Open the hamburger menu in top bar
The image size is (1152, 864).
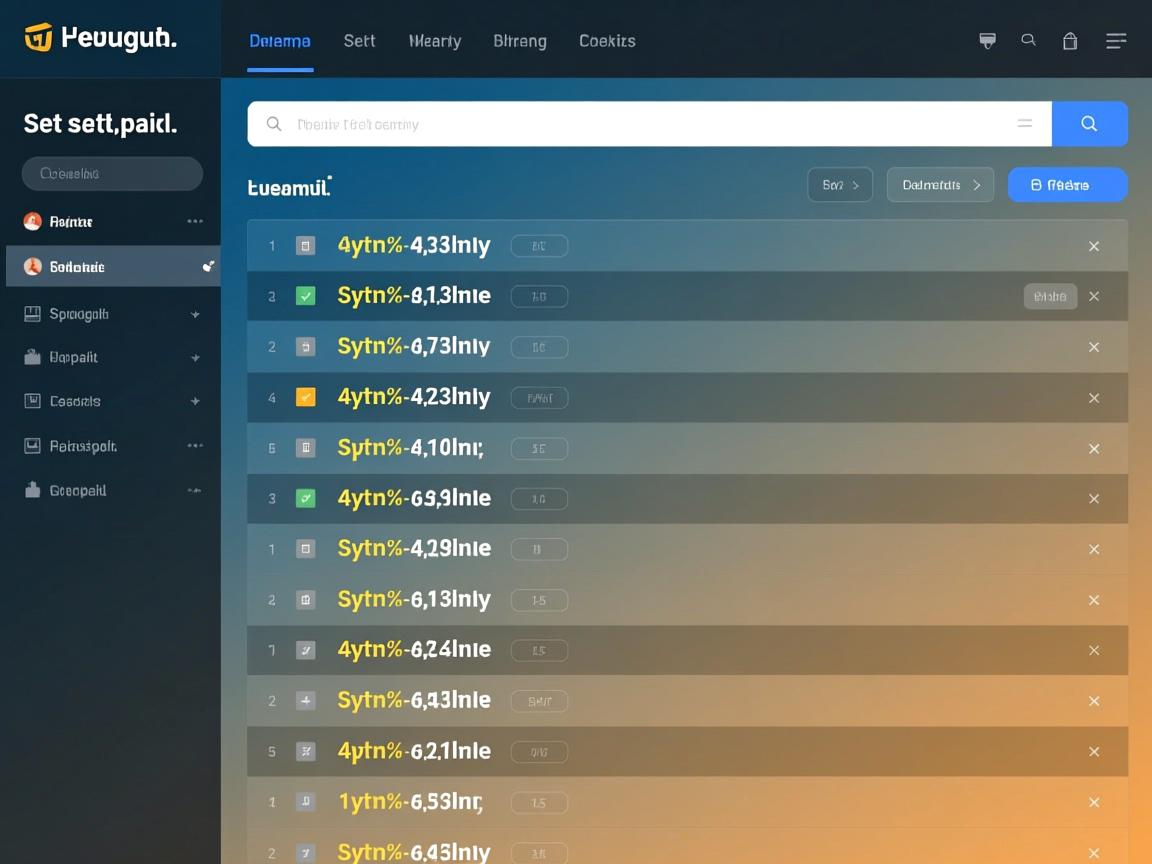1116,41
